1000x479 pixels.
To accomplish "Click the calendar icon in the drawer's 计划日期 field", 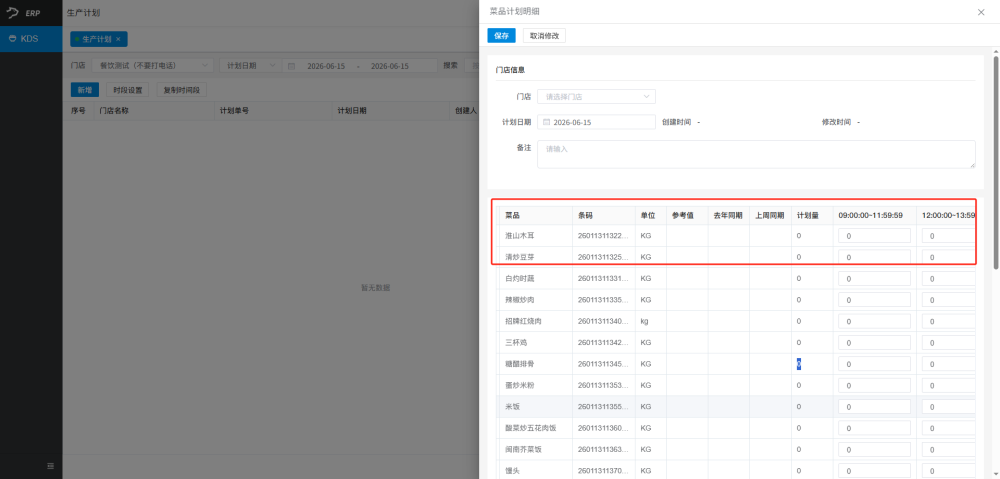I will tap(547, 122).
